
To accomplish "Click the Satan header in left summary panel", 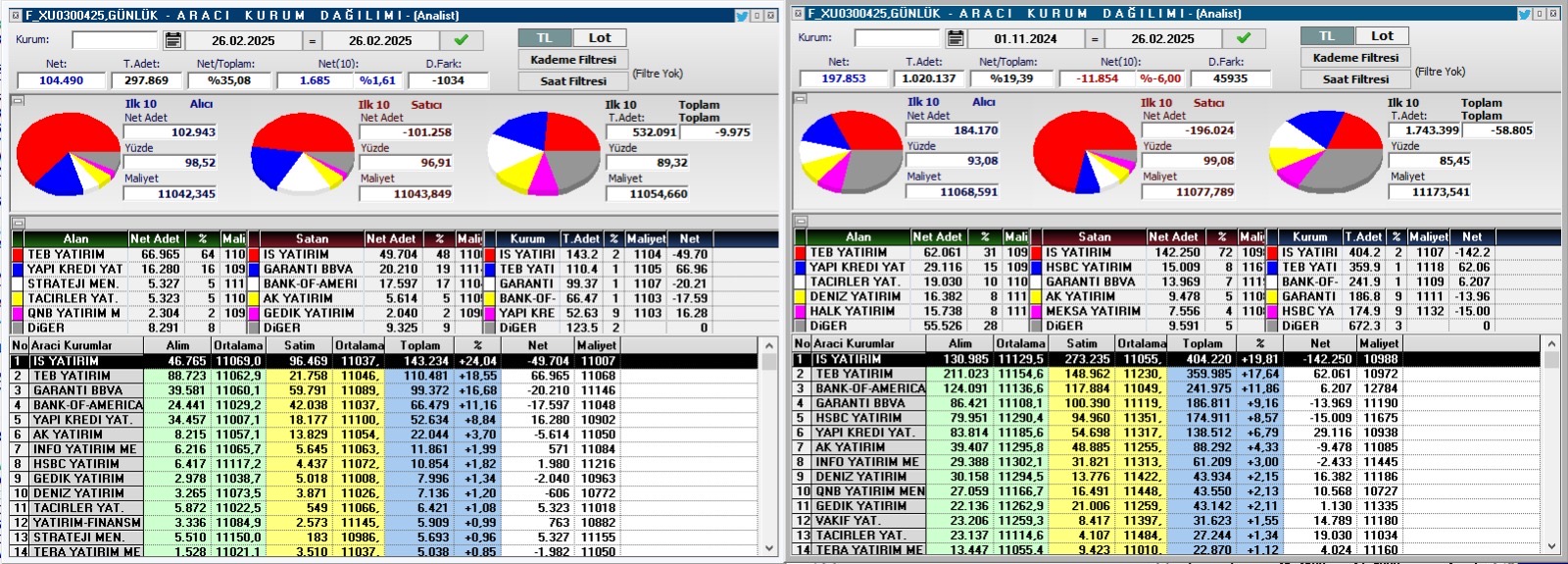I will click(312, 238).
